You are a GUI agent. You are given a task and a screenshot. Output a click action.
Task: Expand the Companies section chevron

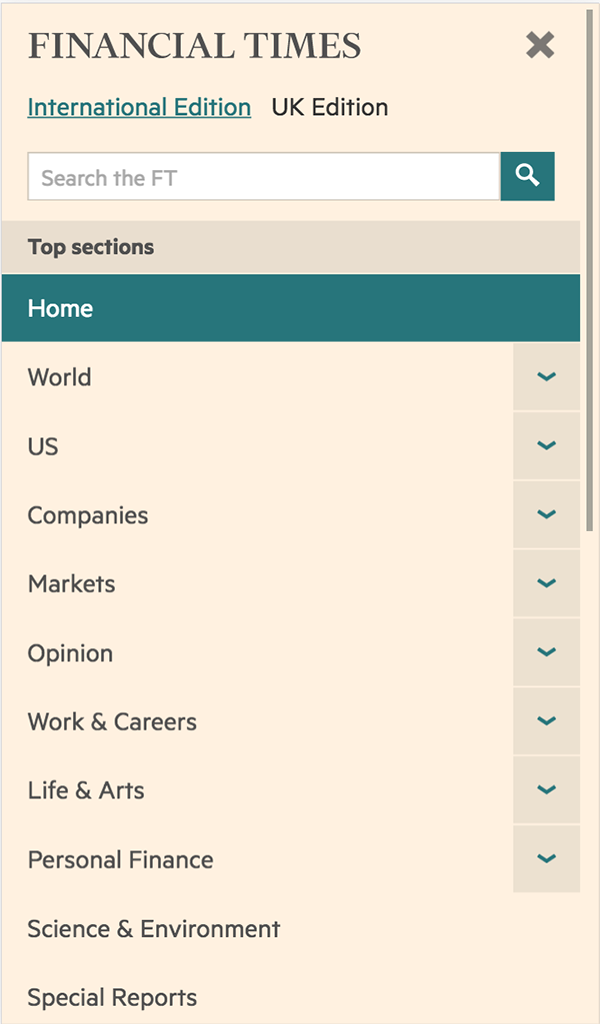point(546,514)
